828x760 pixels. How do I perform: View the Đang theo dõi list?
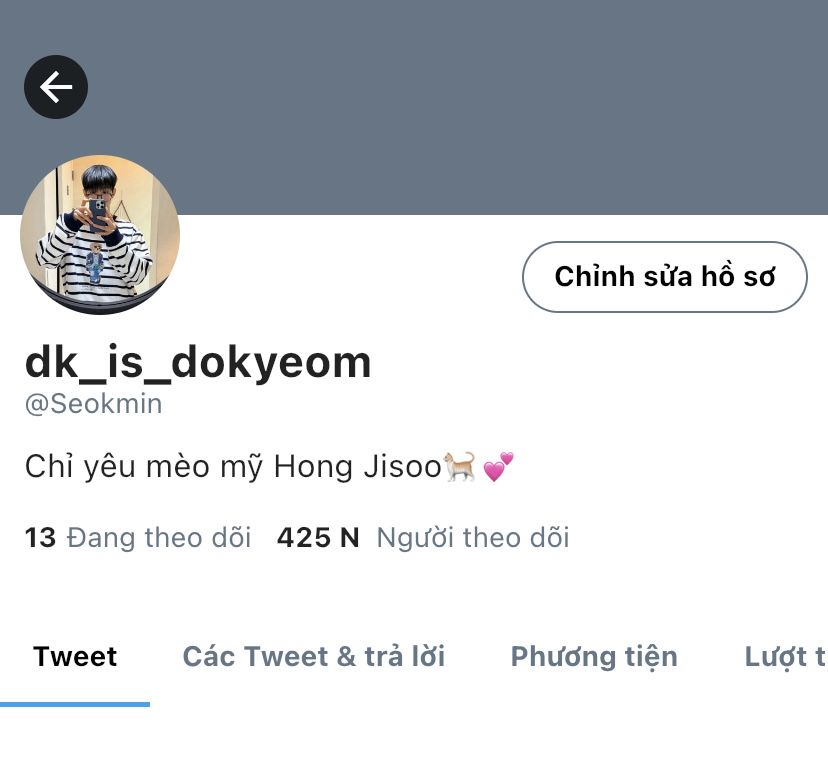[x=158, y=538]
